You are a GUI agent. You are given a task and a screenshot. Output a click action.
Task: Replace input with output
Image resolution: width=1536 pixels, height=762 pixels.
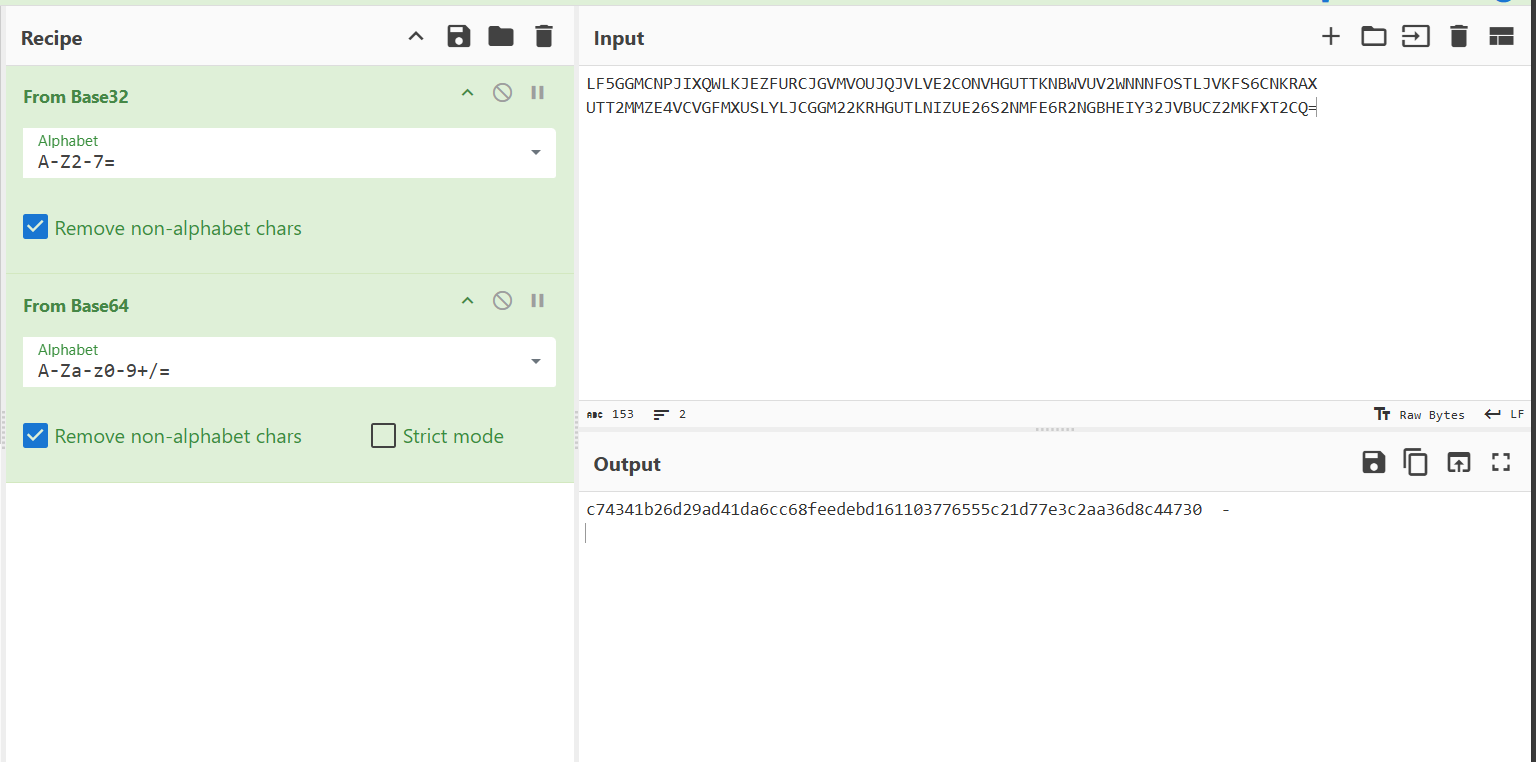click(x=1459, y=462)
